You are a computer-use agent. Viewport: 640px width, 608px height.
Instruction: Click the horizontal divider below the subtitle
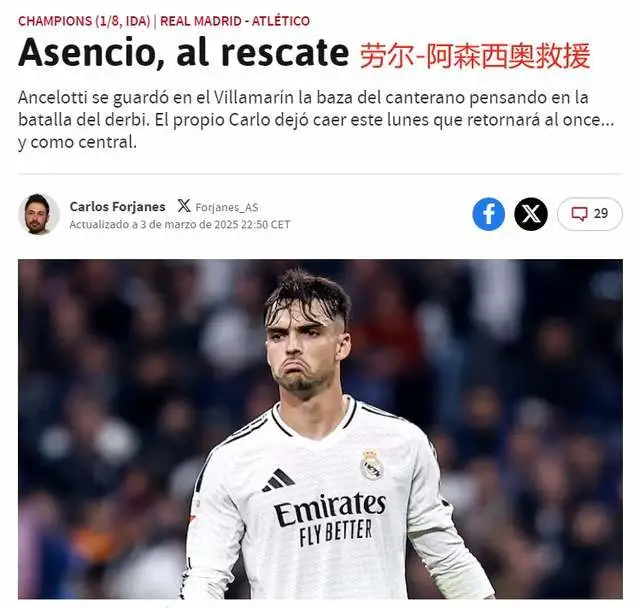pyautogui.click(x=320, y=174)
